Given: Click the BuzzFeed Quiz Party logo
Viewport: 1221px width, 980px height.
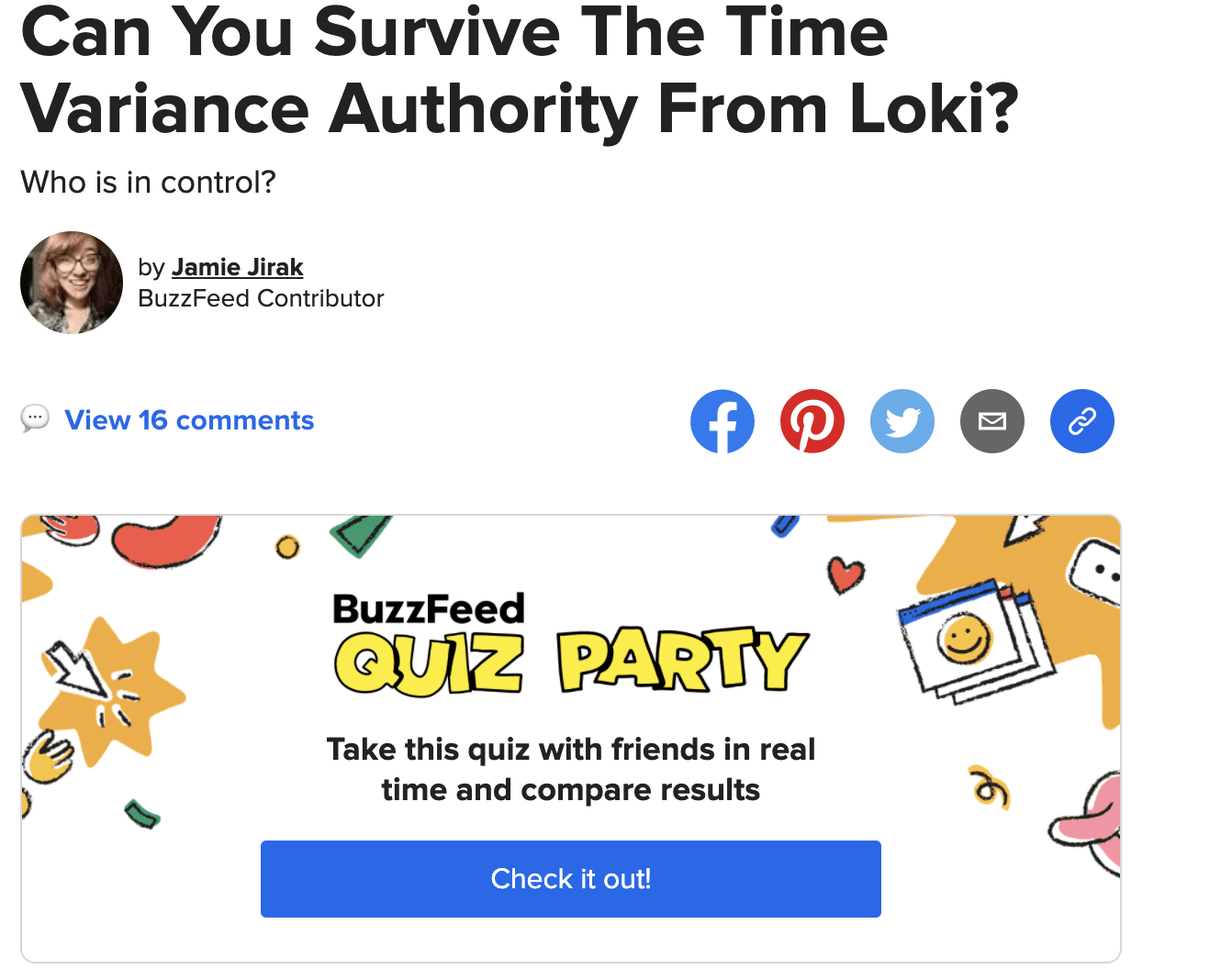Looking at the screenshot, I should [569, 638].
